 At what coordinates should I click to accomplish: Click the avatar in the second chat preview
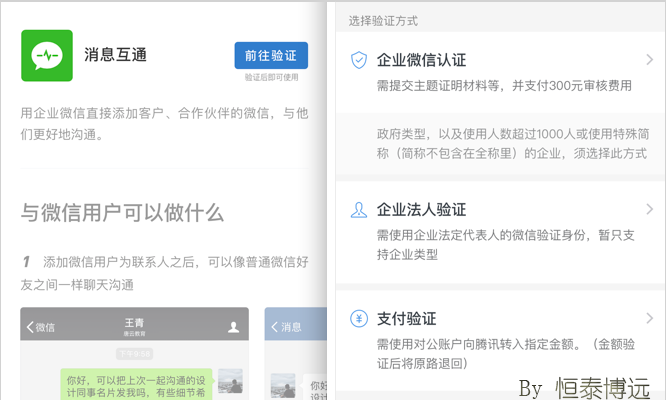tap(283, 386)
